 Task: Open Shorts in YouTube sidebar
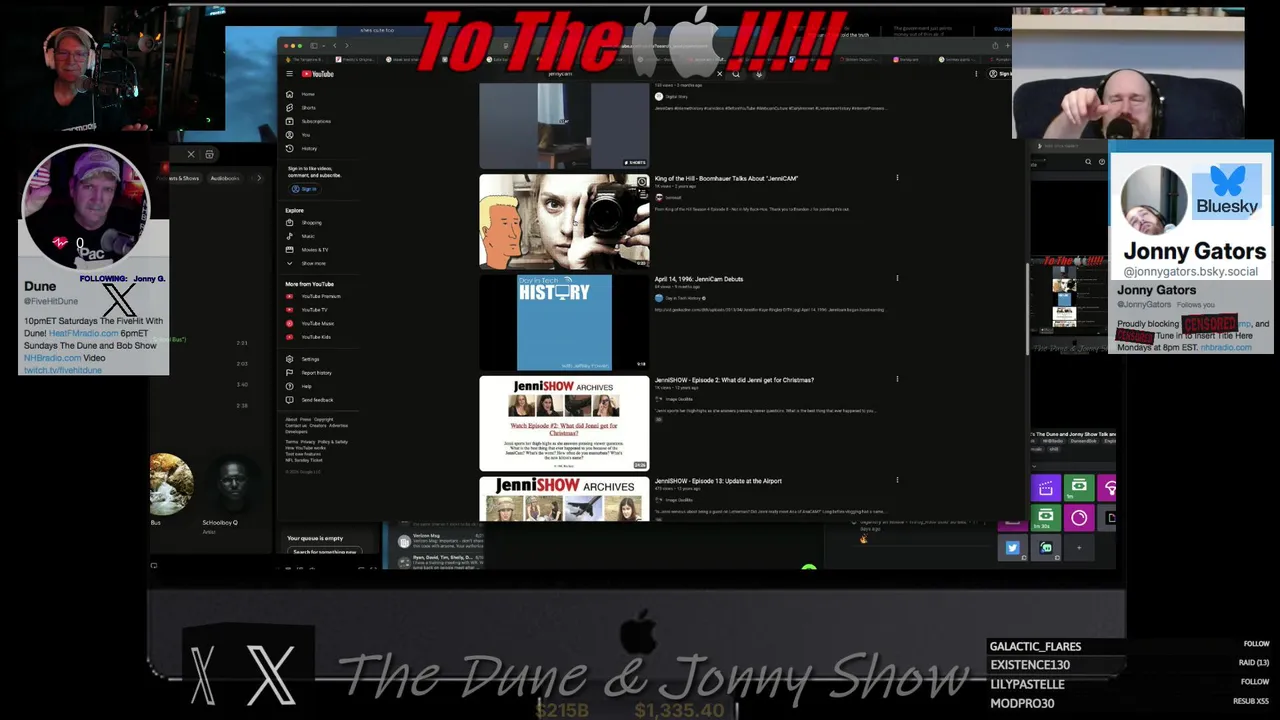coord(301,108)
